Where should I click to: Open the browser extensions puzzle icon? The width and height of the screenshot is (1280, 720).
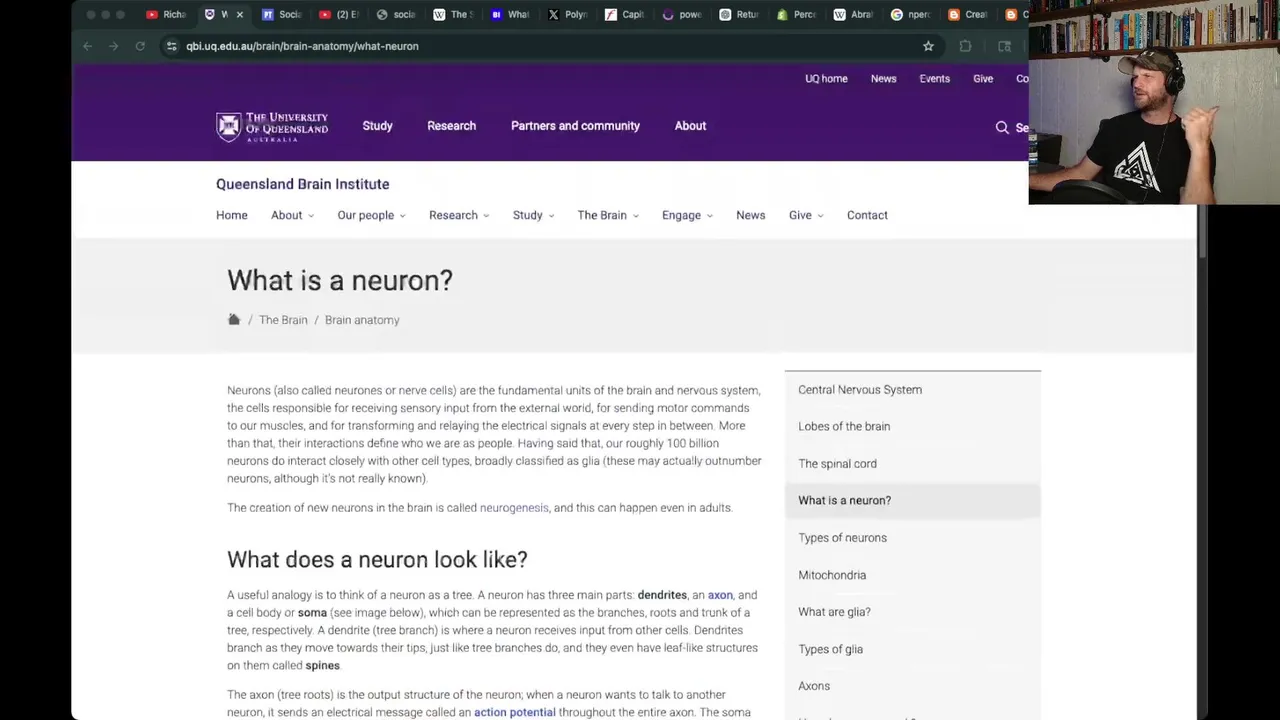[965, 46]
